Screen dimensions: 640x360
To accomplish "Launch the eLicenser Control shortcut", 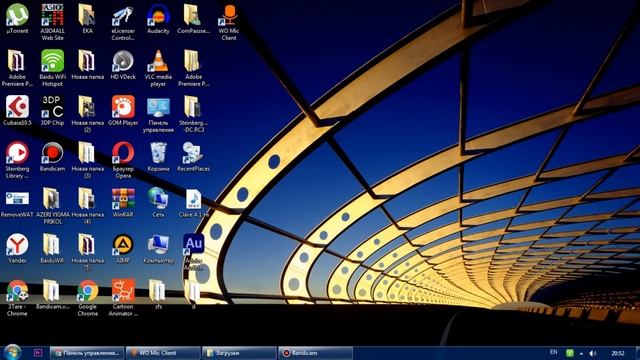I will (x=123, y=22).
